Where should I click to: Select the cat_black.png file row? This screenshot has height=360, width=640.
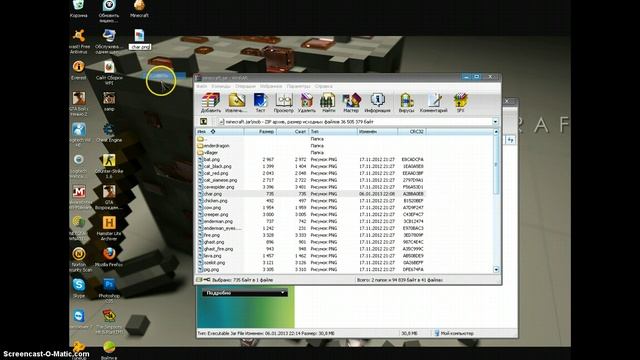coord(310,167)
